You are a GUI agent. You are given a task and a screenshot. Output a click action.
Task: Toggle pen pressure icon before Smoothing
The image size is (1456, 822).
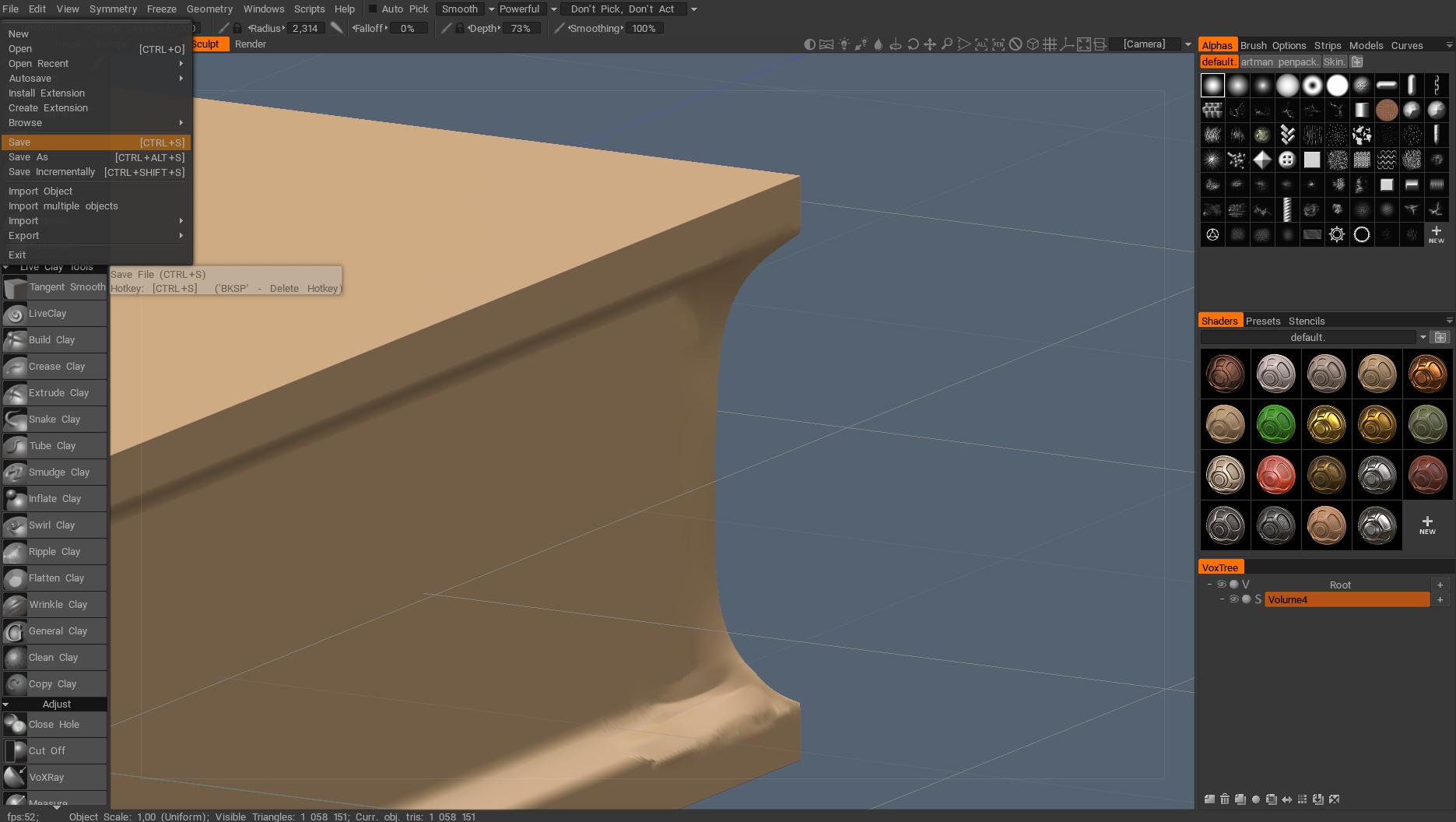tap(559, 28)
